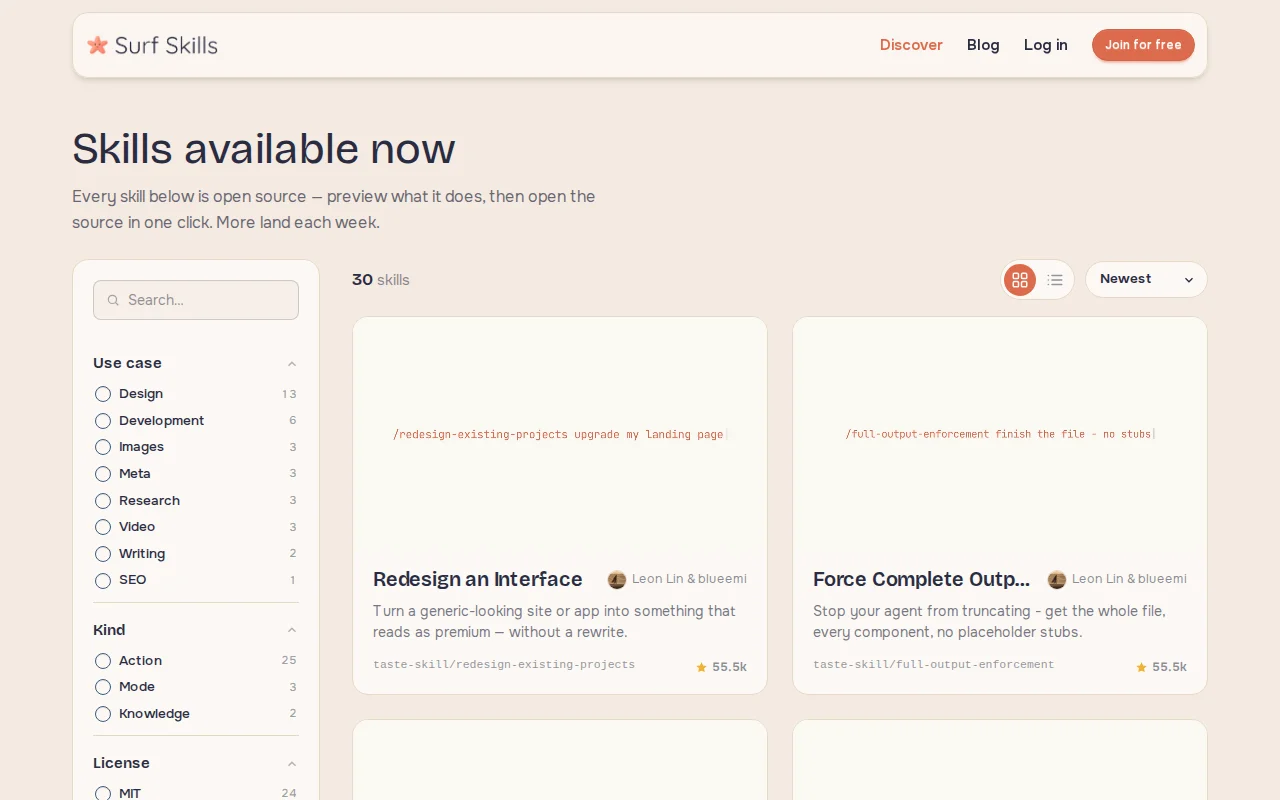This screenshot has height=800, width=1280.
Task: Focus the Search skills input field
Action: click(196, 300)
